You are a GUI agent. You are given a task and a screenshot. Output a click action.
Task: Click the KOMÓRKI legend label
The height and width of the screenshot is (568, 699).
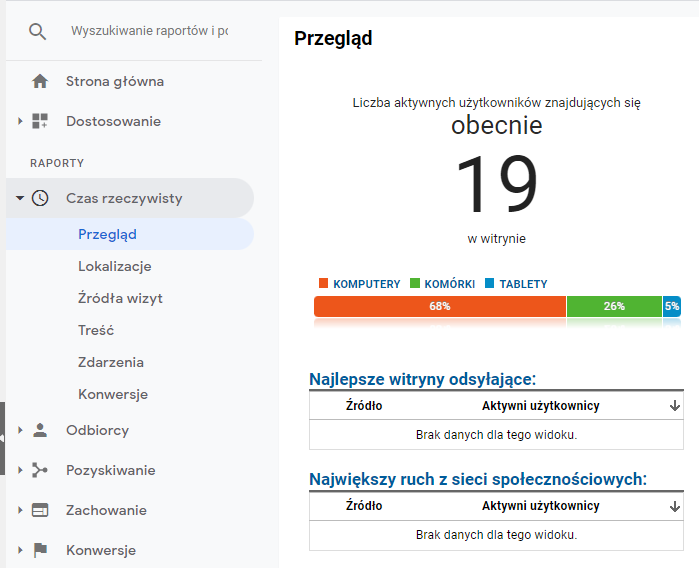(x=449, y=284)
